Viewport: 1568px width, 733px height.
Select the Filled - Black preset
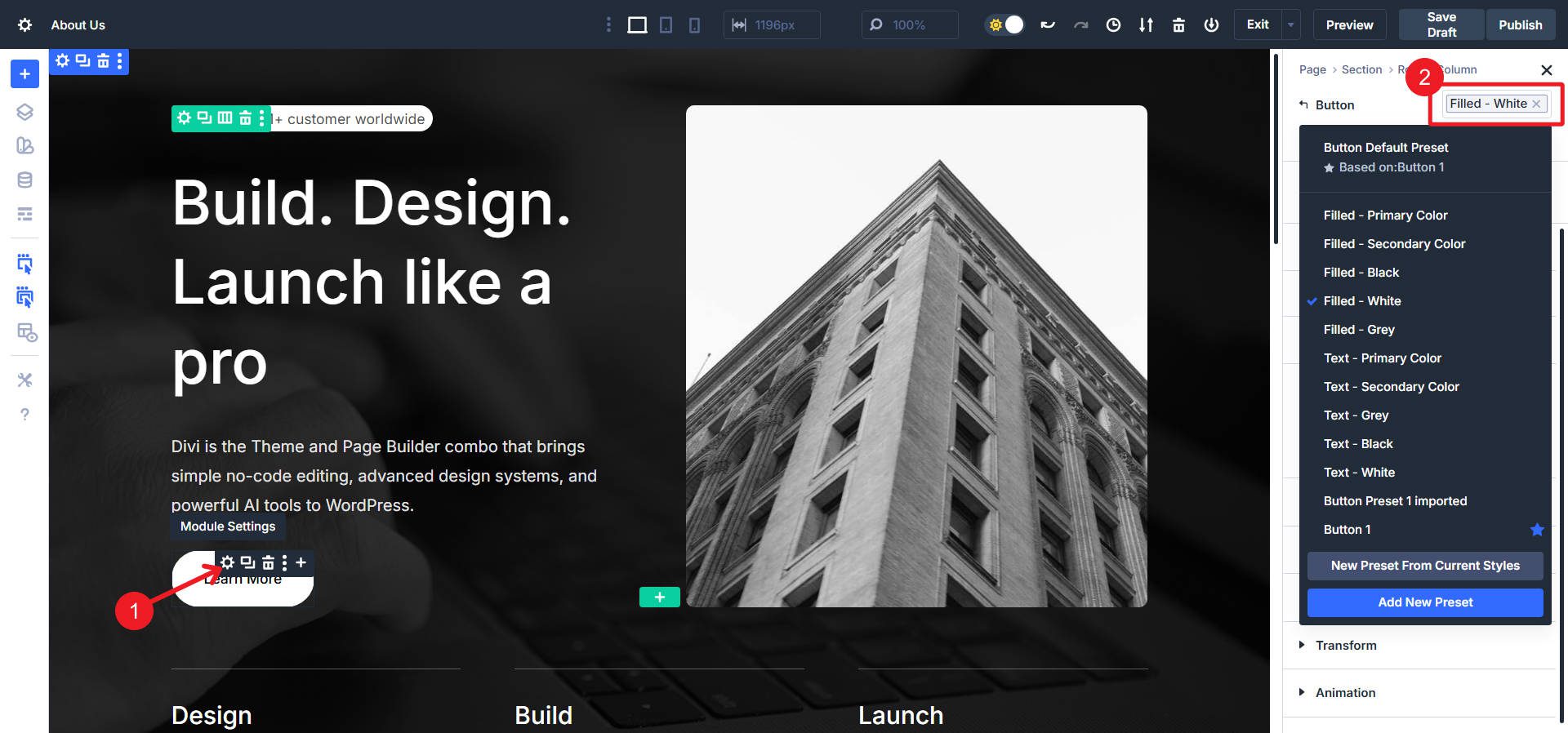pyautogui.click(x=1361, y=272)
